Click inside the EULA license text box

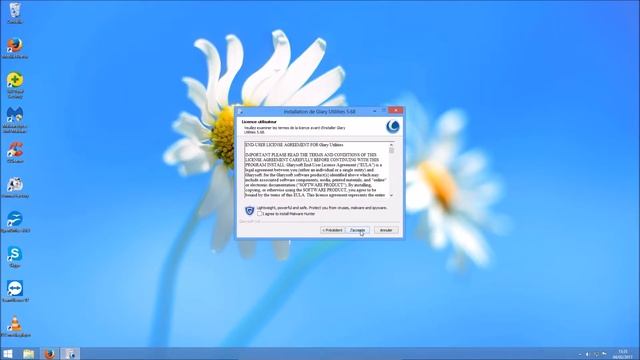tap(316, 170)
